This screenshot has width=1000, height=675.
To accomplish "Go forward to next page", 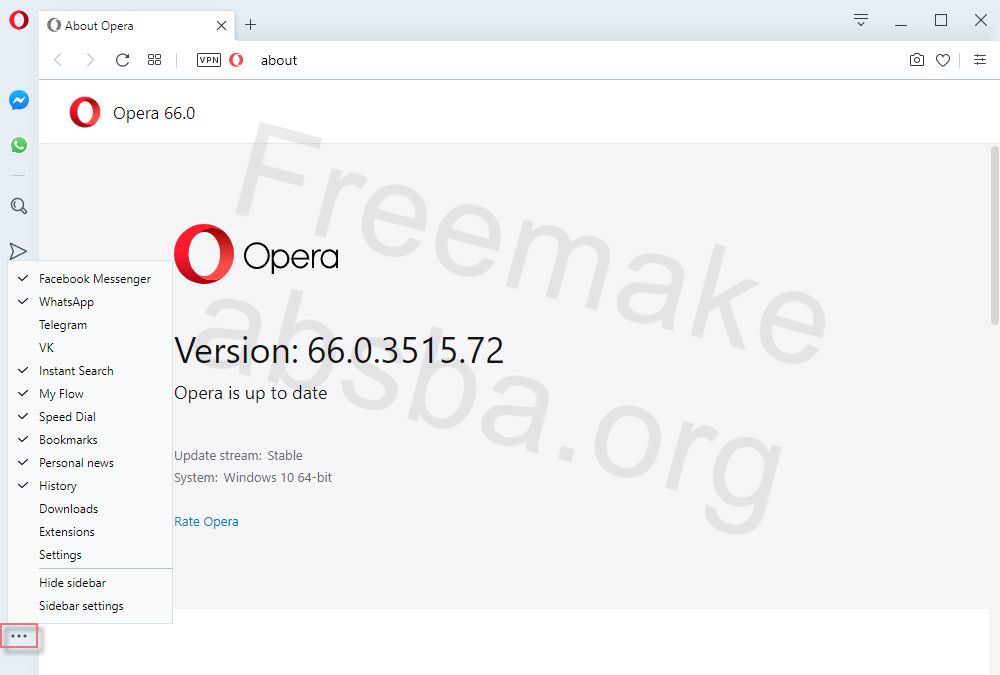I will point(90,60).
